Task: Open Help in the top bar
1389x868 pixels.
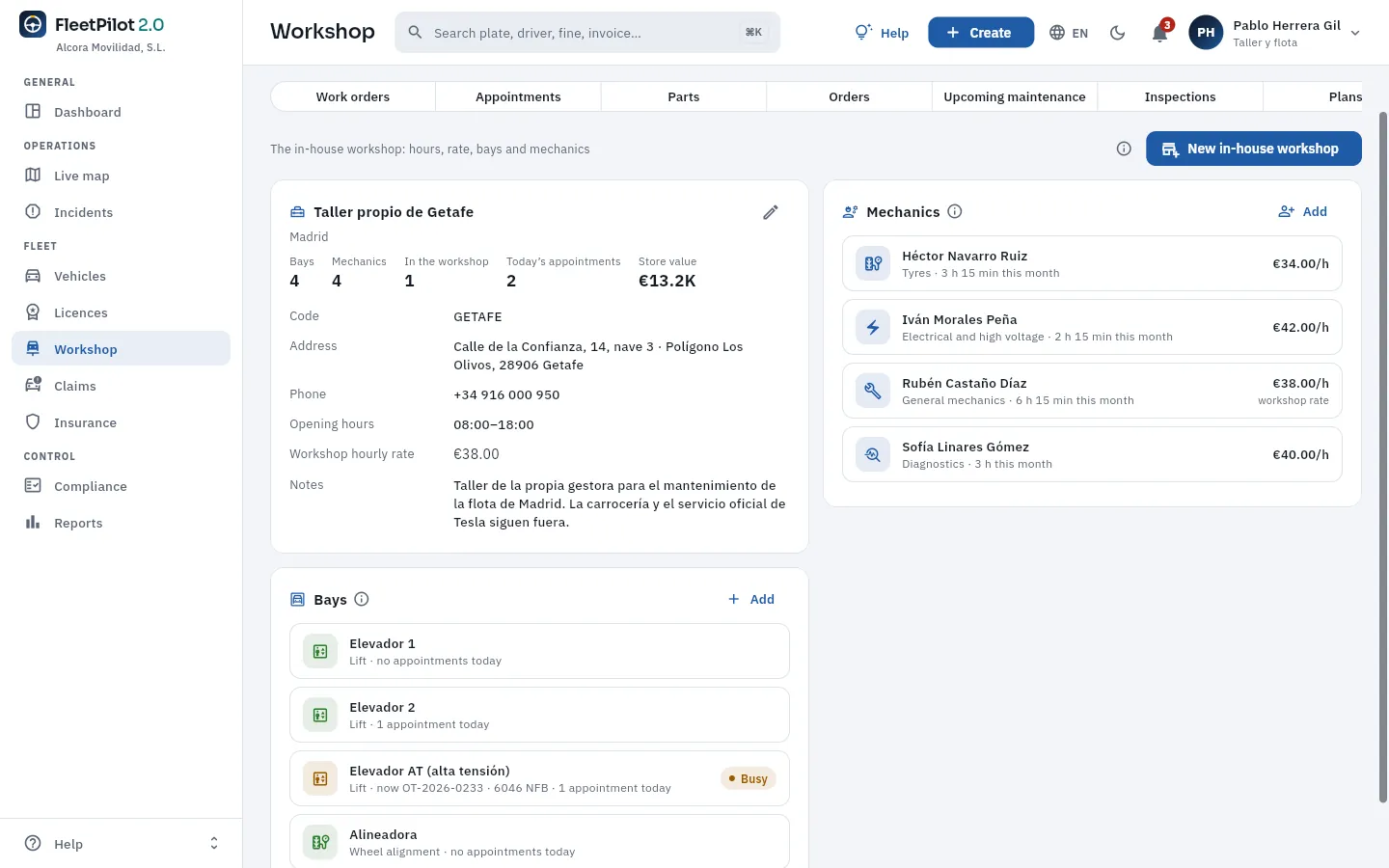Action: pos(882,33)
